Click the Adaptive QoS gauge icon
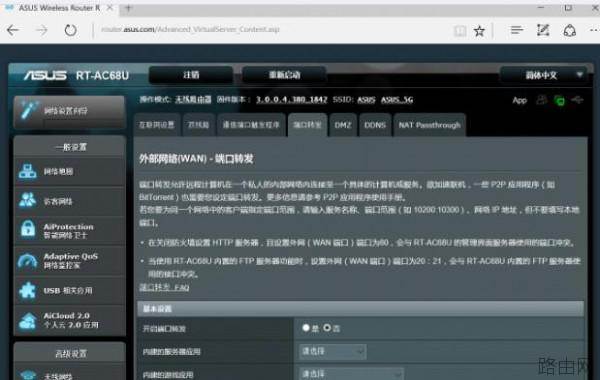The height and width of the screenshot is (380, 600). pyautogui.click(x=28, y=261)
